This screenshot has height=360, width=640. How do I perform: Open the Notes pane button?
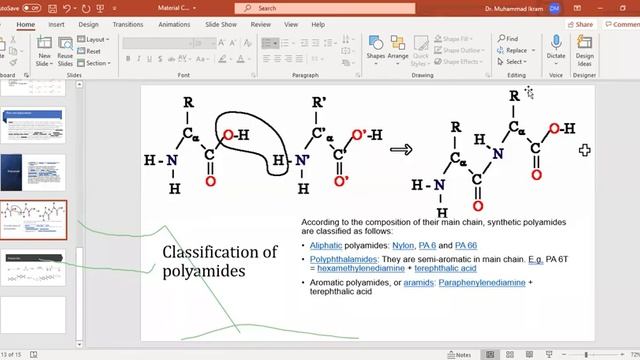pyautogui.click(x=459, y=355)
